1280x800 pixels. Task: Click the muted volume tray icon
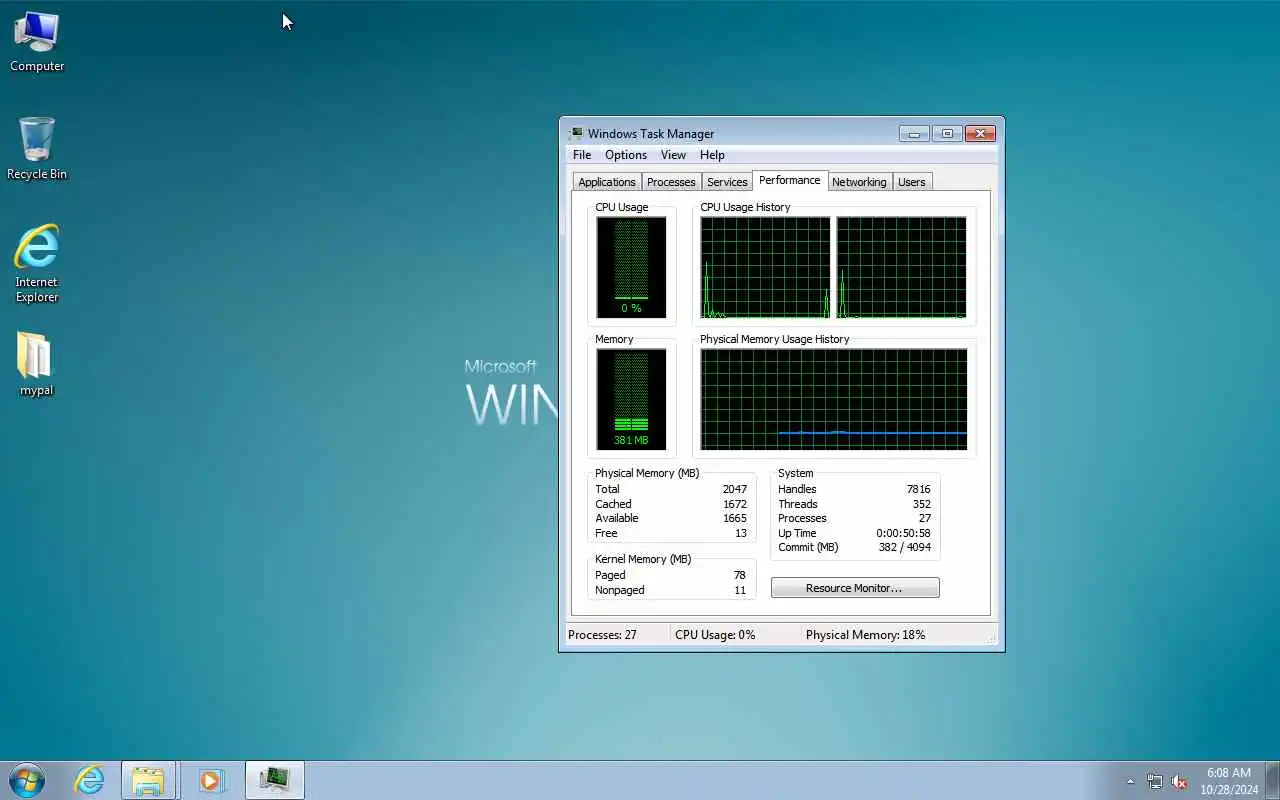pos(1179,781)
